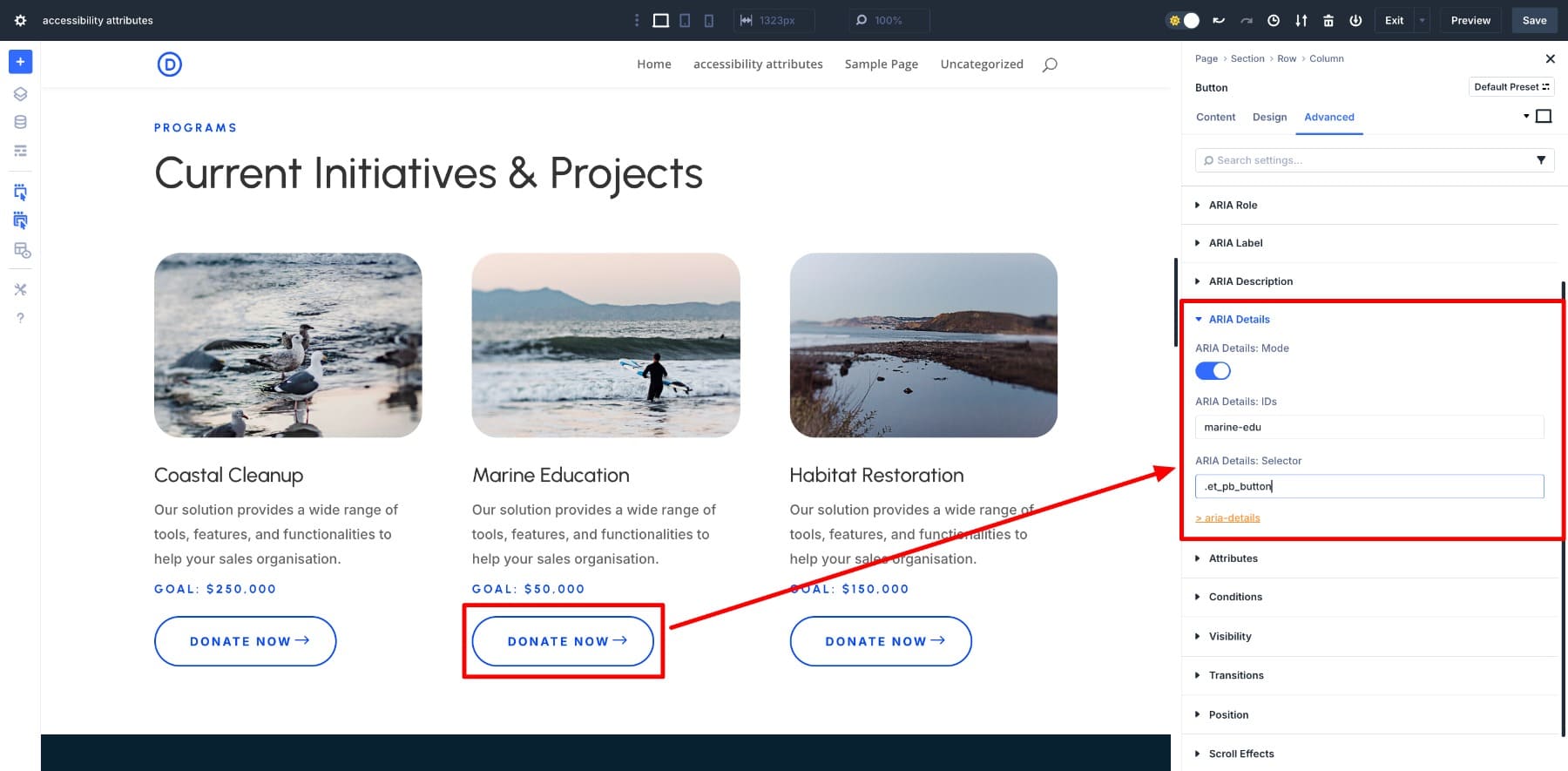Viewport: 1568px width, 771px height.
Task: Close the Button settings panel
Action: pos(1550,58)
